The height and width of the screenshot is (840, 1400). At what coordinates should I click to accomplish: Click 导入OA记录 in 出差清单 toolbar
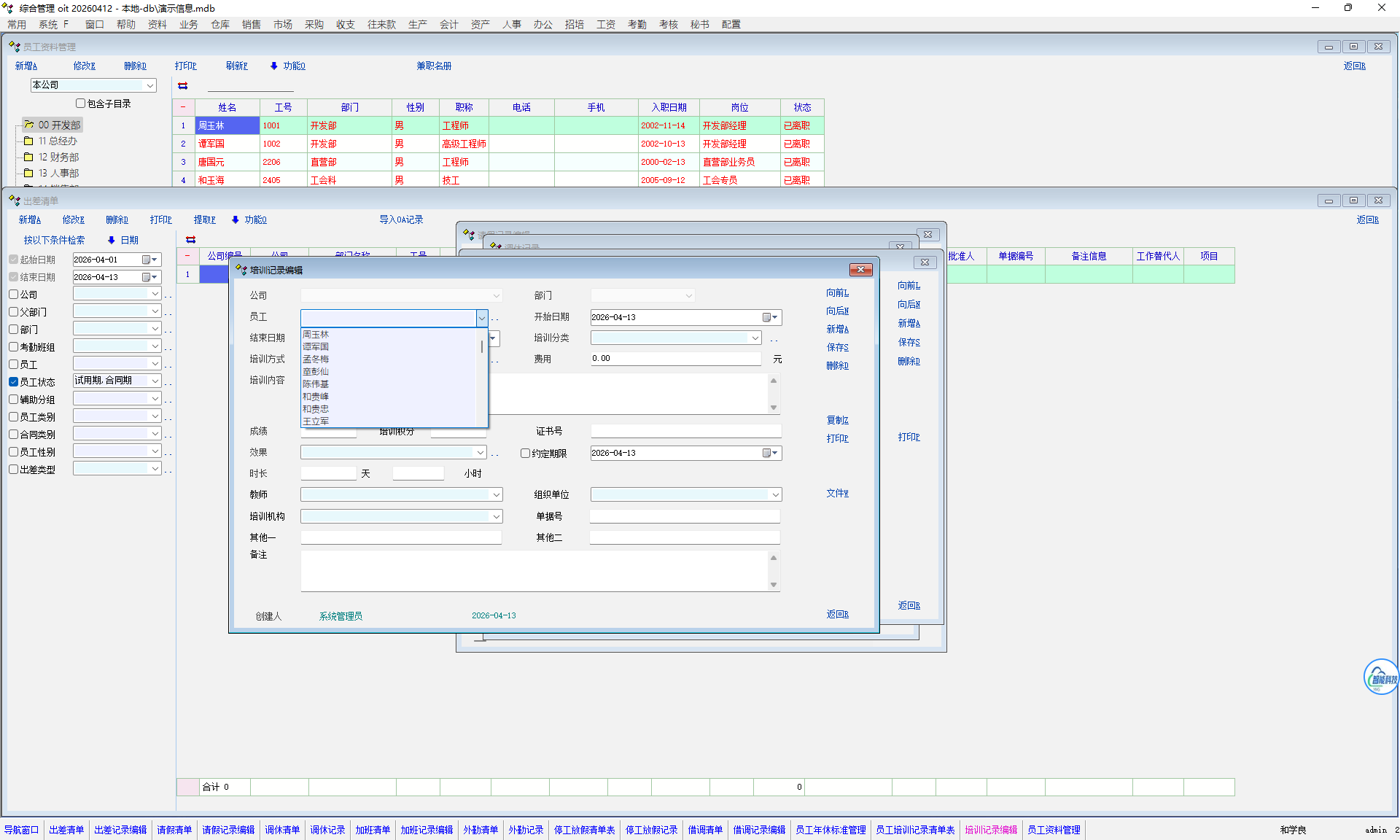tap(400, 219)
